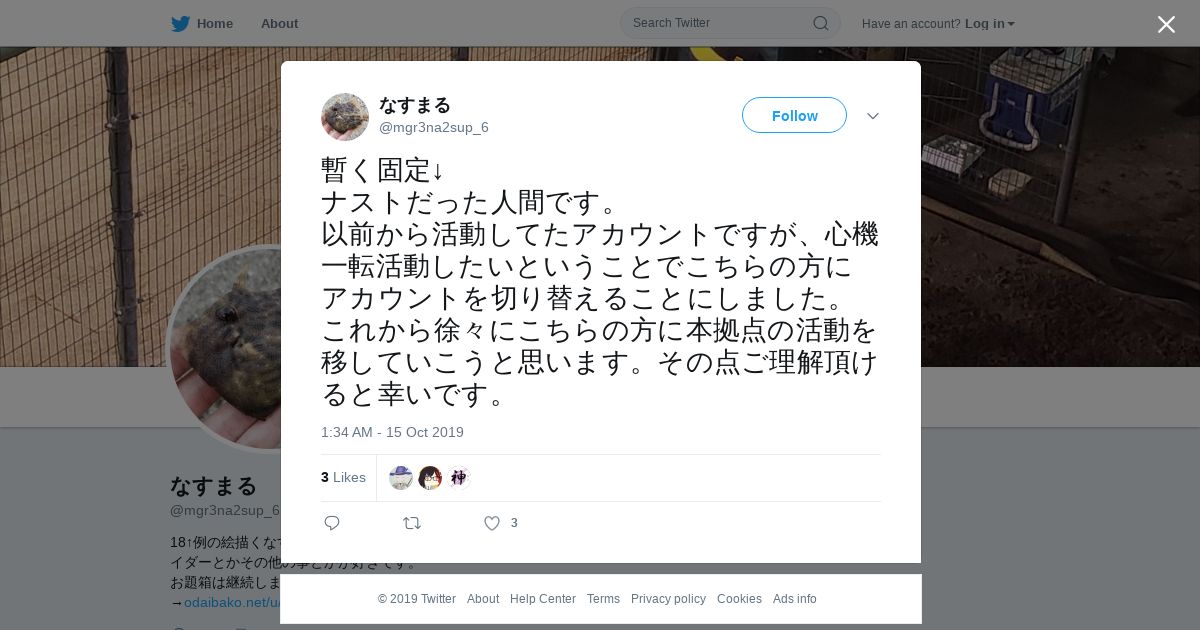1200x630 pixels.
Task: Open なすまる profile avatar in tweet
Action: [x=345, y=117]
